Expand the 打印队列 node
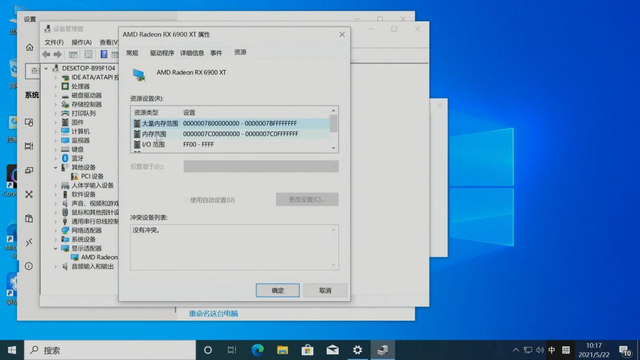 pos(56,113)
